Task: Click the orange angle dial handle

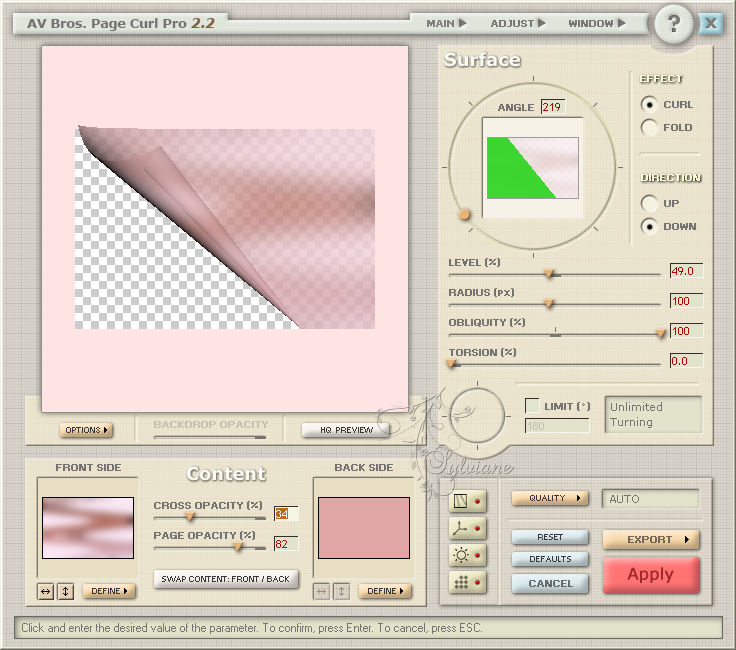Action: tap(464, 214)
